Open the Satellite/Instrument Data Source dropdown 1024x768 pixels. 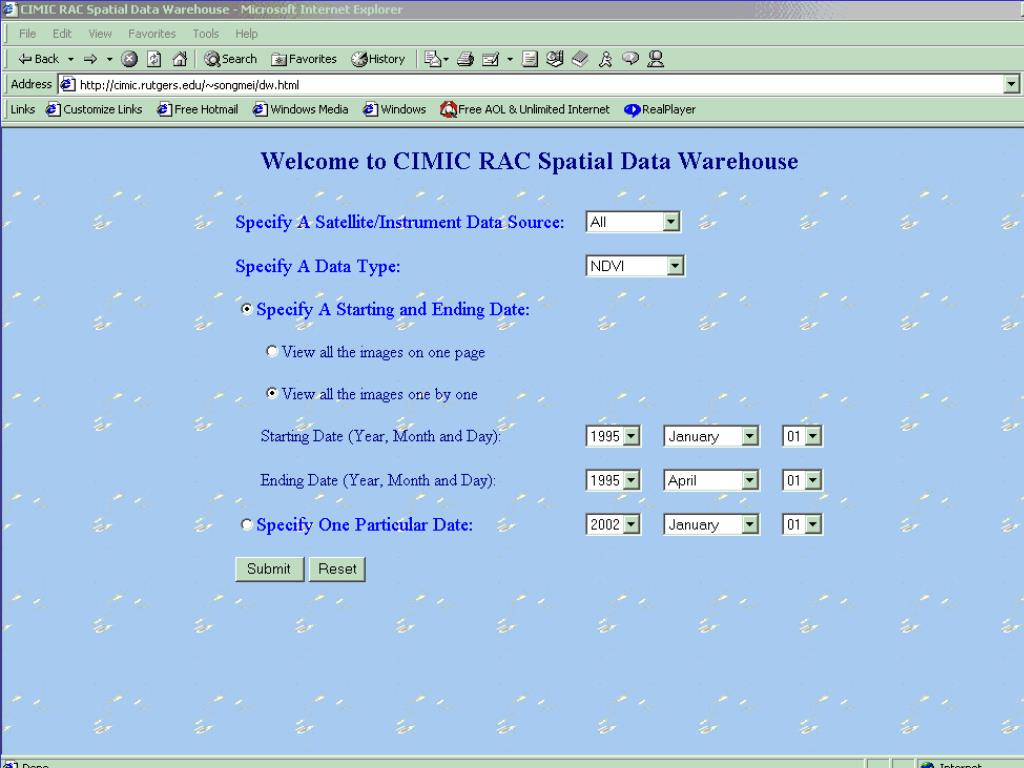tap(633, 222)
